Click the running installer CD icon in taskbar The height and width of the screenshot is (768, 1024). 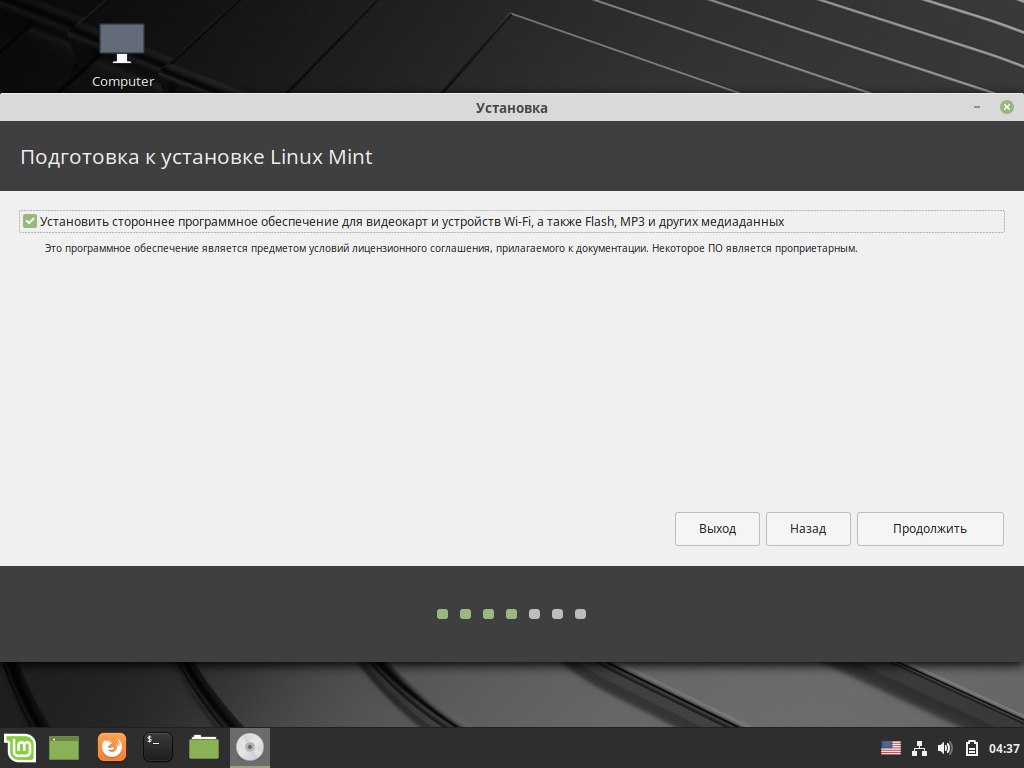click(x=249, y=747)
